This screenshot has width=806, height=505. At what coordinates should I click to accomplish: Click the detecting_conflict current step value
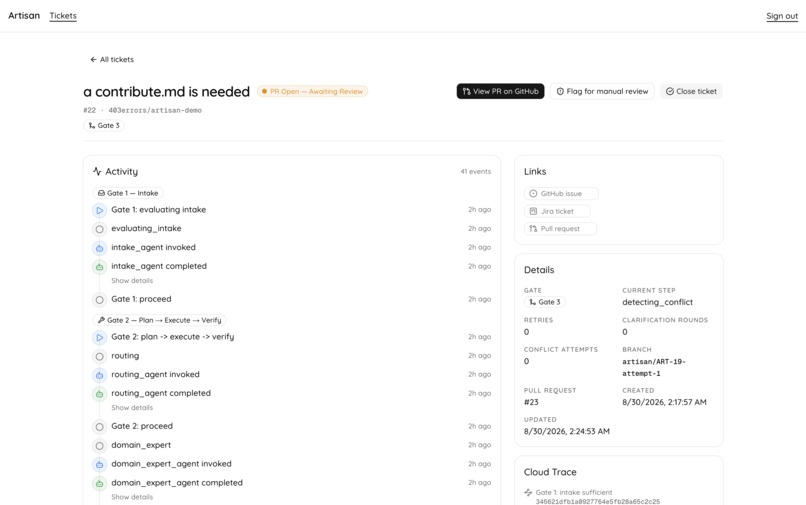click(x=657, y=302)
